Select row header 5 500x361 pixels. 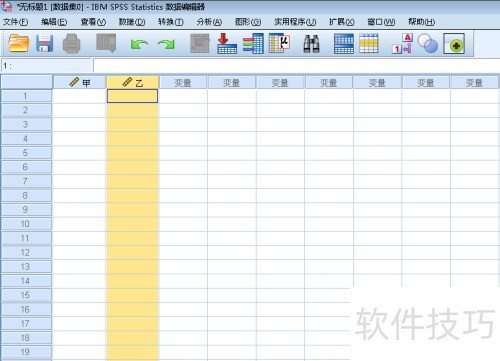coord(26,153)
